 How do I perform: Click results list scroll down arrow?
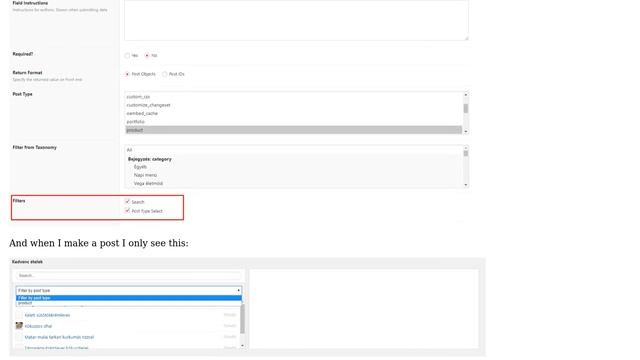(242, 346)
